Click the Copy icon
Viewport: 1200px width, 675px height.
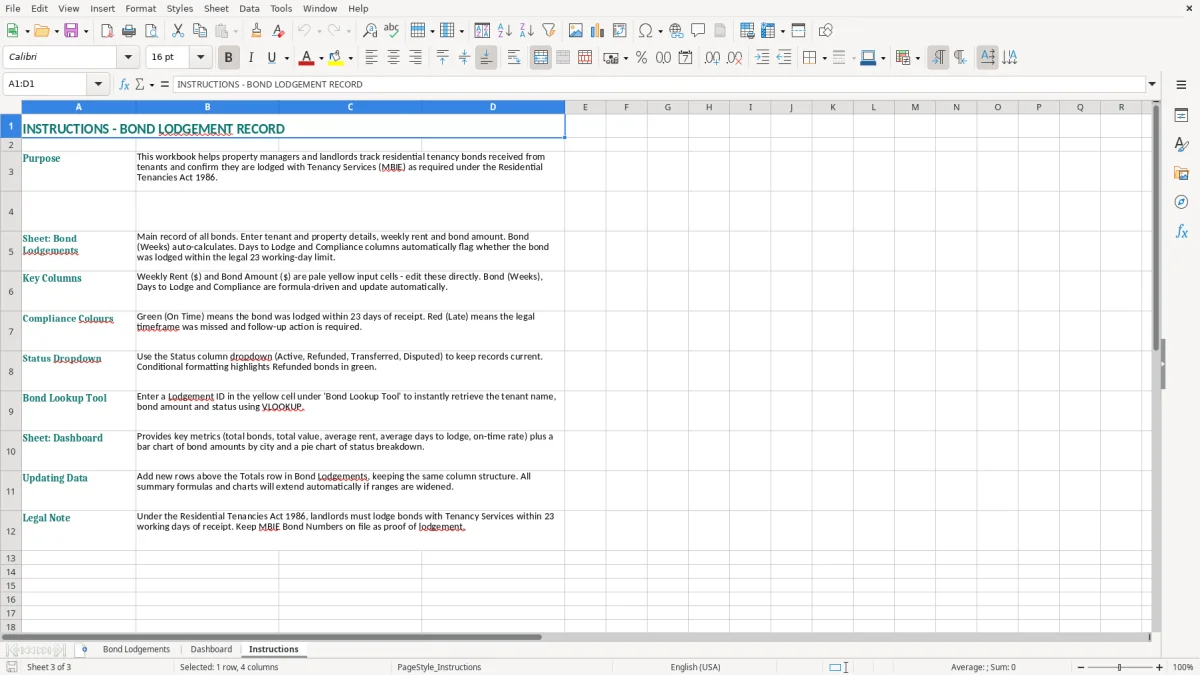pos(200,31)
